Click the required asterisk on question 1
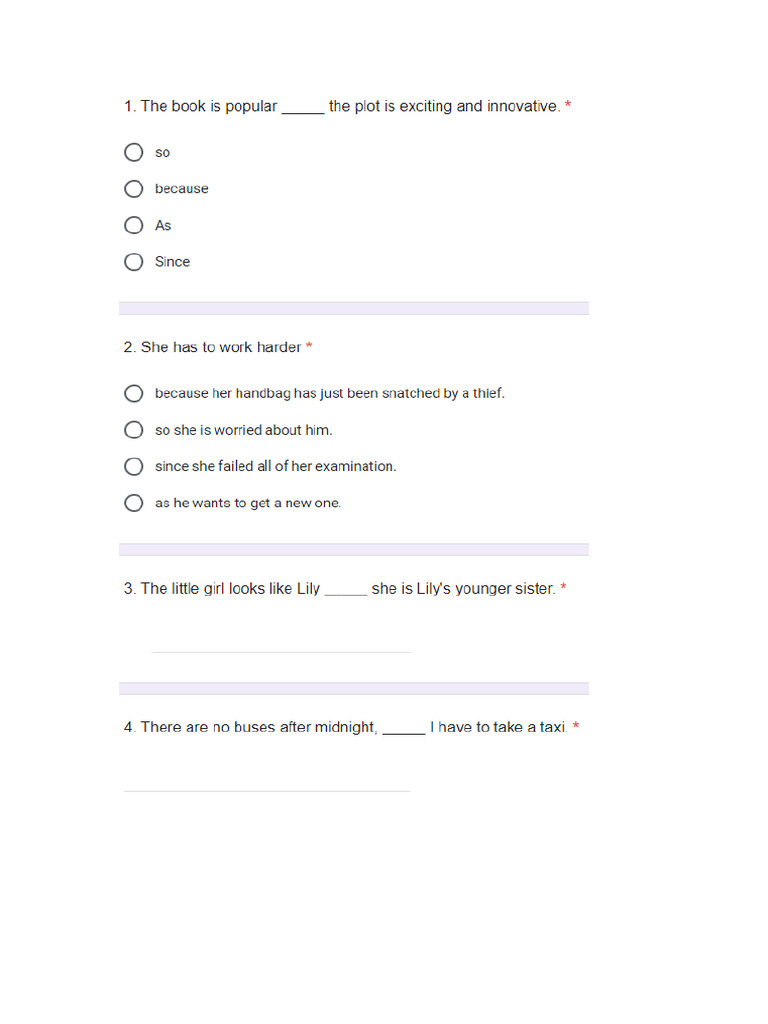768x1024 pixels. pyautogui.click(x=568, y=106)
